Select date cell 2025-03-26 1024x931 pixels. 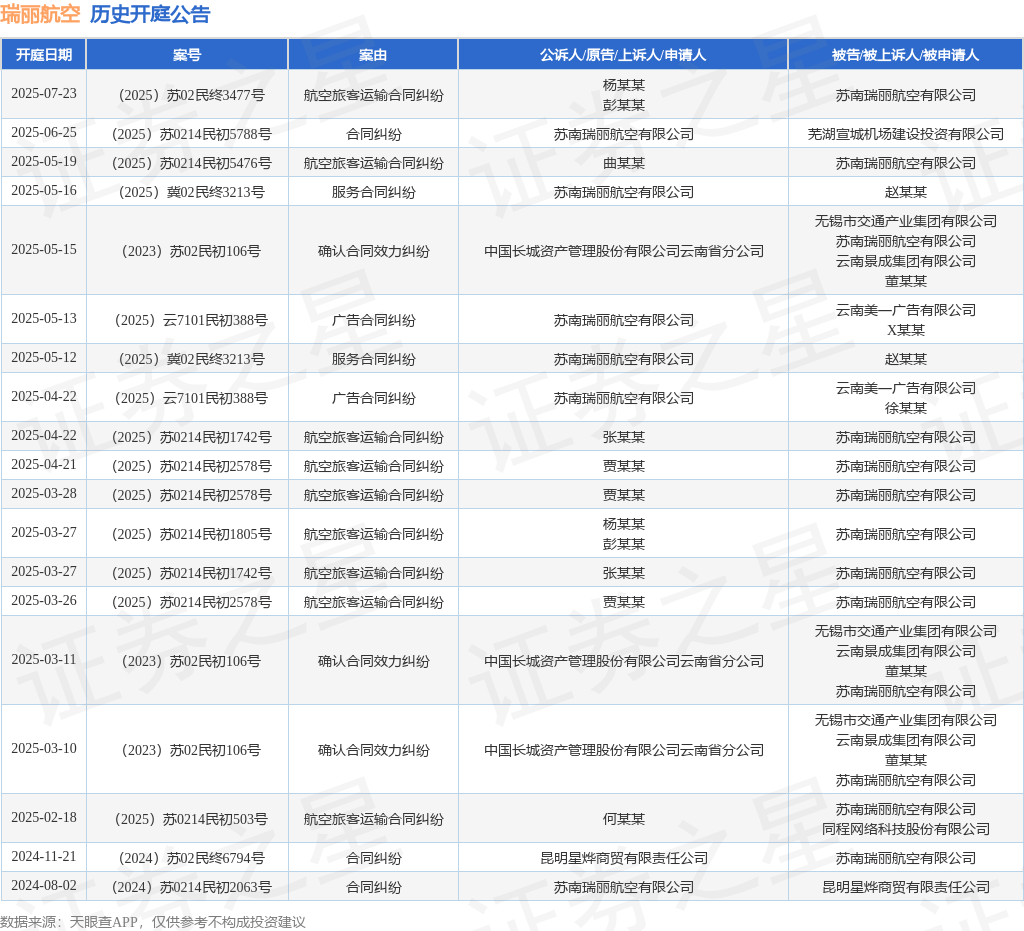click(x=44, y=600)
